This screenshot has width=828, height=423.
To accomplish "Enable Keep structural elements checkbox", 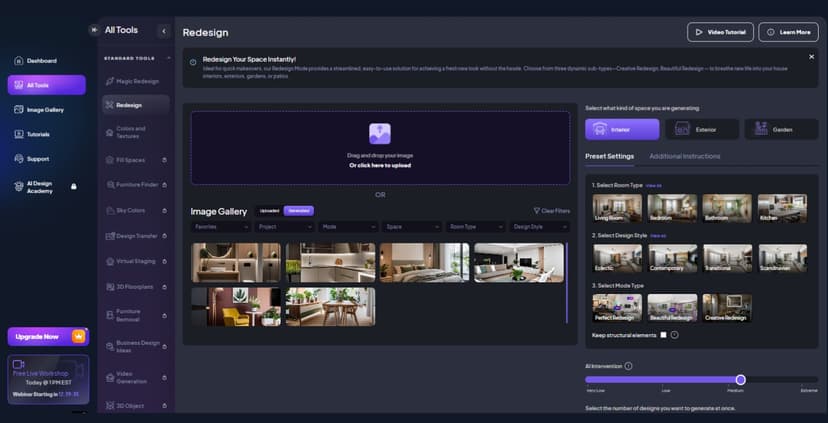I will click(663, 335).
